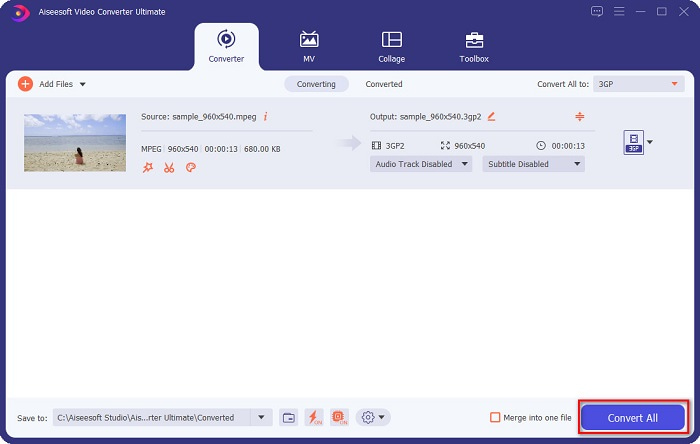Open the output folder icon

click(288, 417)
